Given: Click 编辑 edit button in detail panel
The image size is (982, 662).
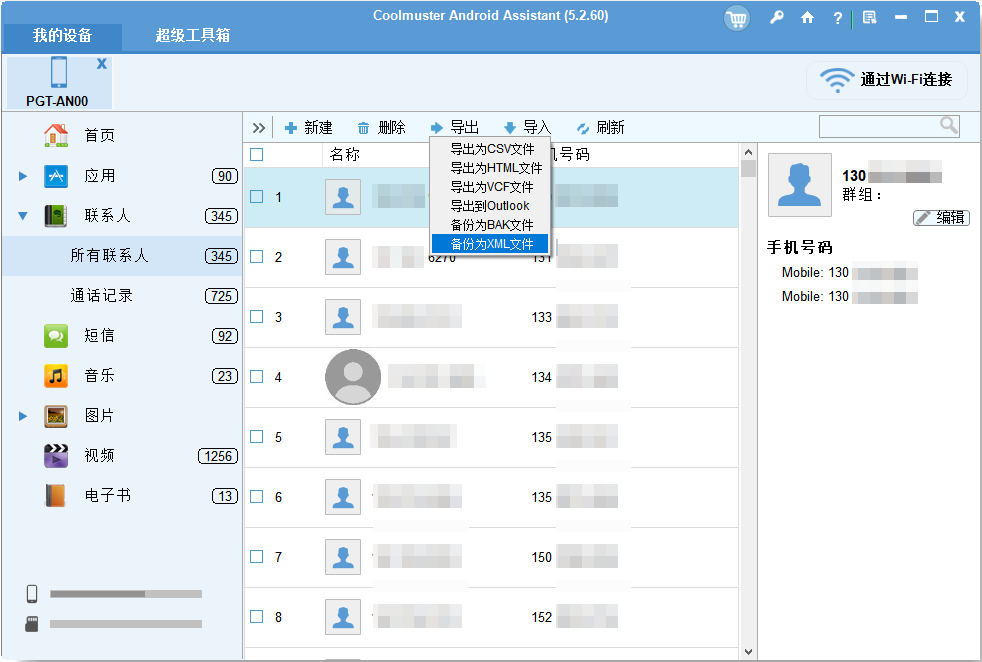Looking at the screenshot, I should 941,217.
